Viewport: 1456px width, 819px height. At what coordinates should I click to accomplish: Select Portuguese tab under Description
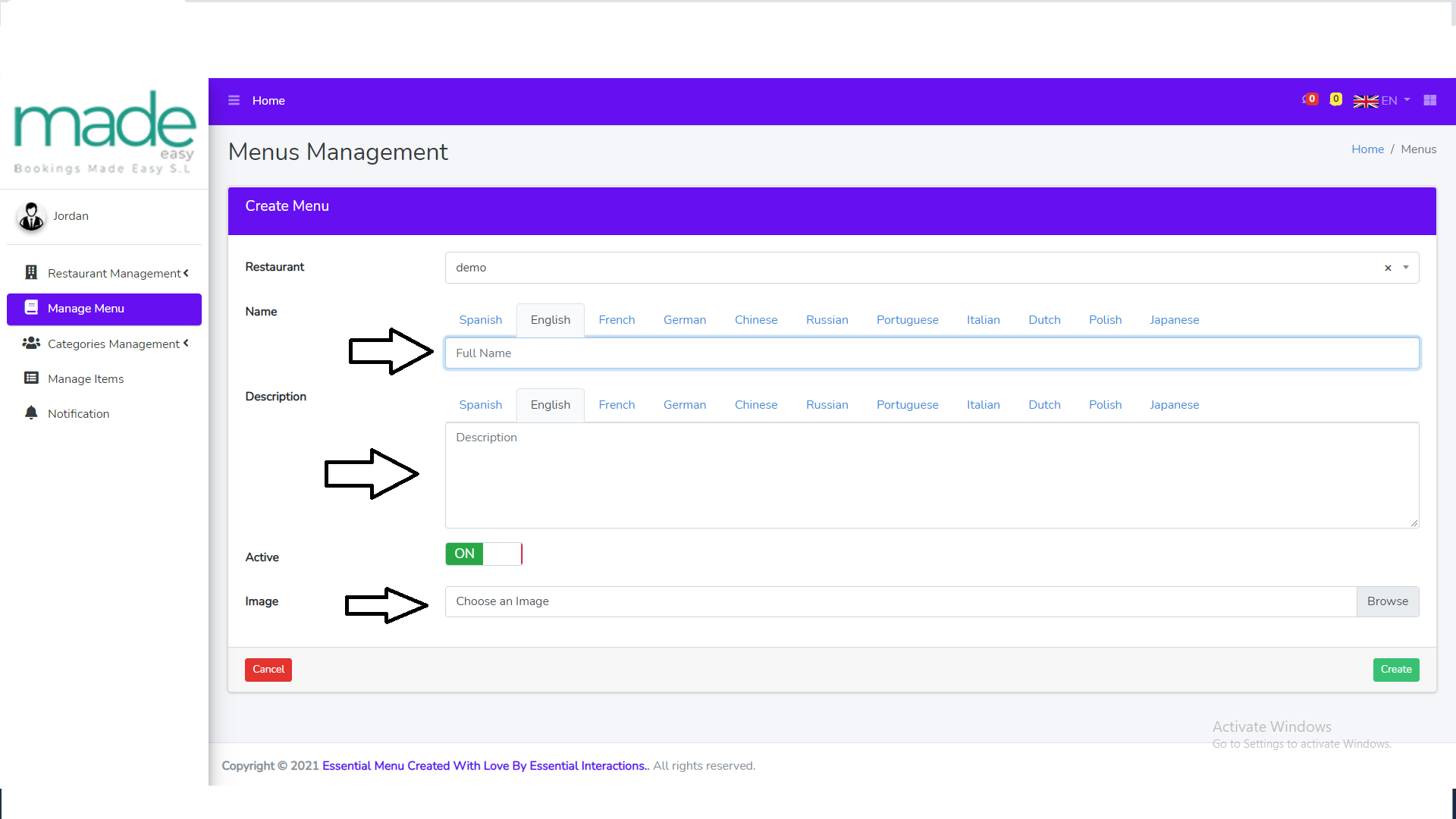pyautogui.click(x=908, y=405)
